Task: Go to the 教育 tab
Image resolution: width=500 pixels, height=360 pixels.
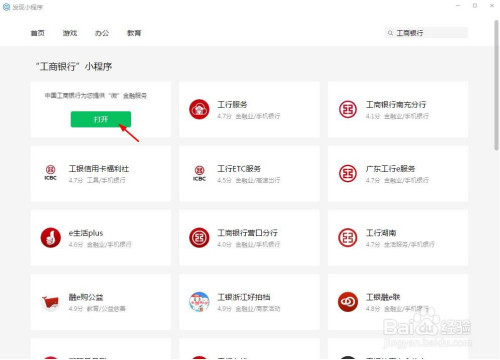Action: 134,33
